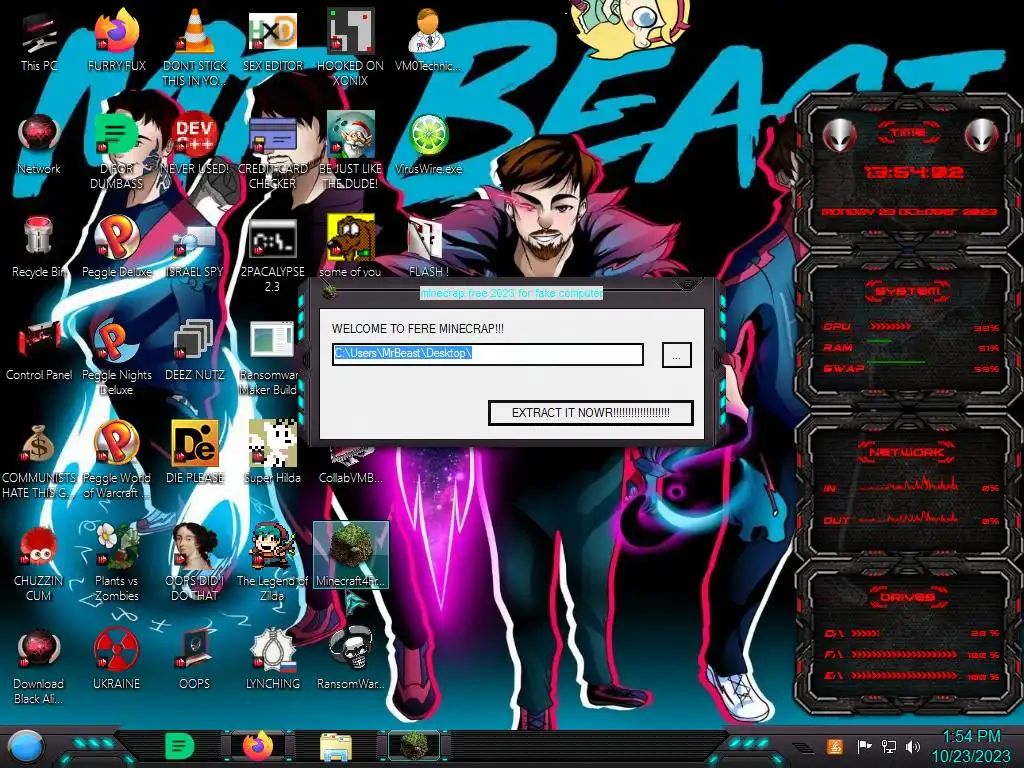This screenshot has width=1024, height=768.
Task: Click the browse '...' button
Action: pyautogui.click(x=677, y=355)
